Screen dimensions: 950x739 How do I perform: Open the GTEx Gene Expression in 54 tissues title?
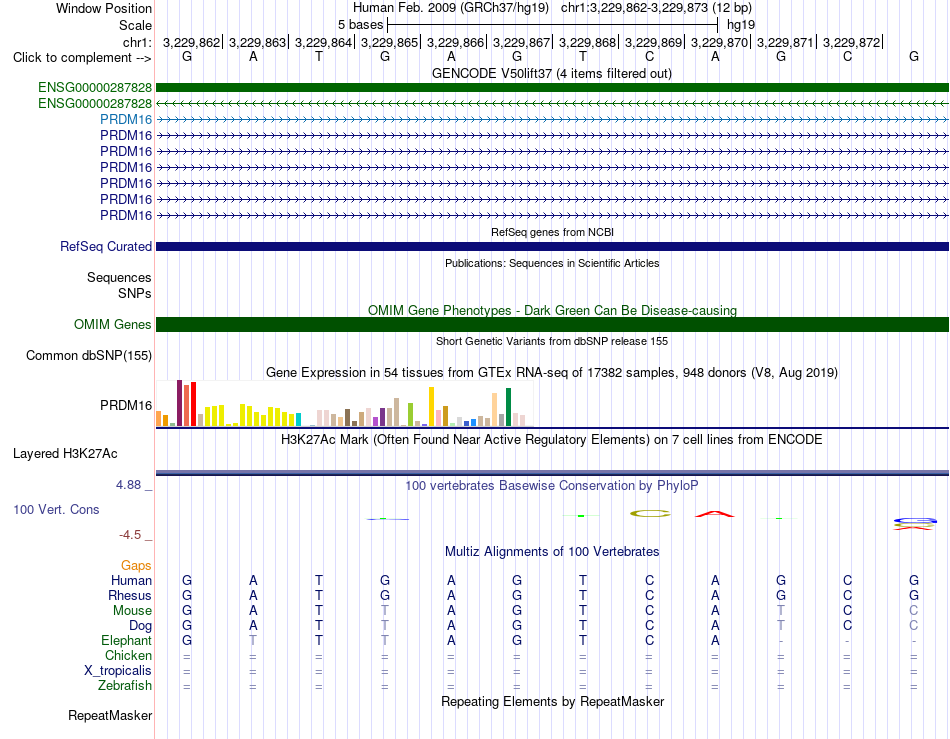pyautogui.click(x=552, y=373)
